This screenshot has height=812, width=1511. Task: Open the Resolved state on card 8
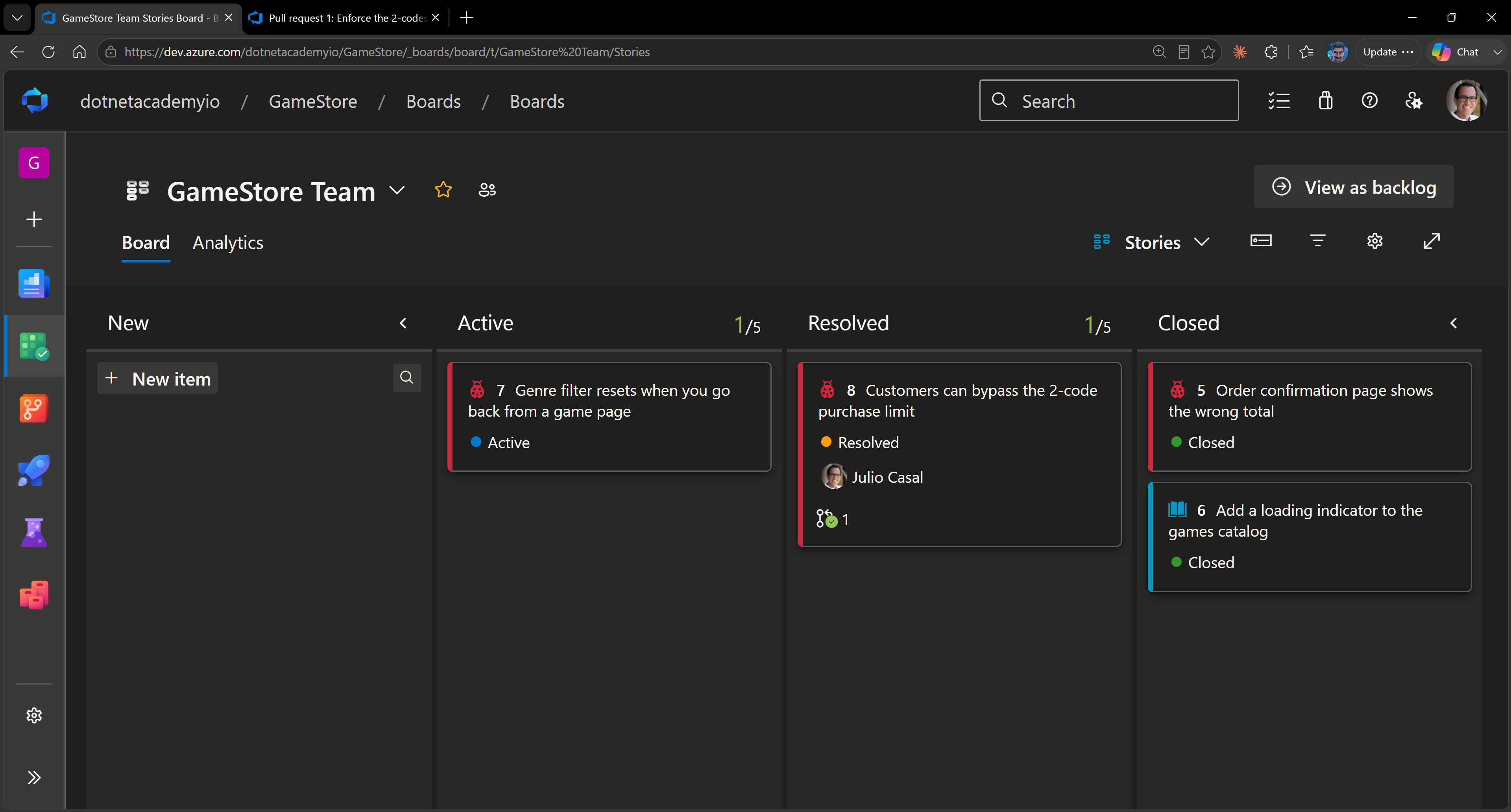[860, 443]
